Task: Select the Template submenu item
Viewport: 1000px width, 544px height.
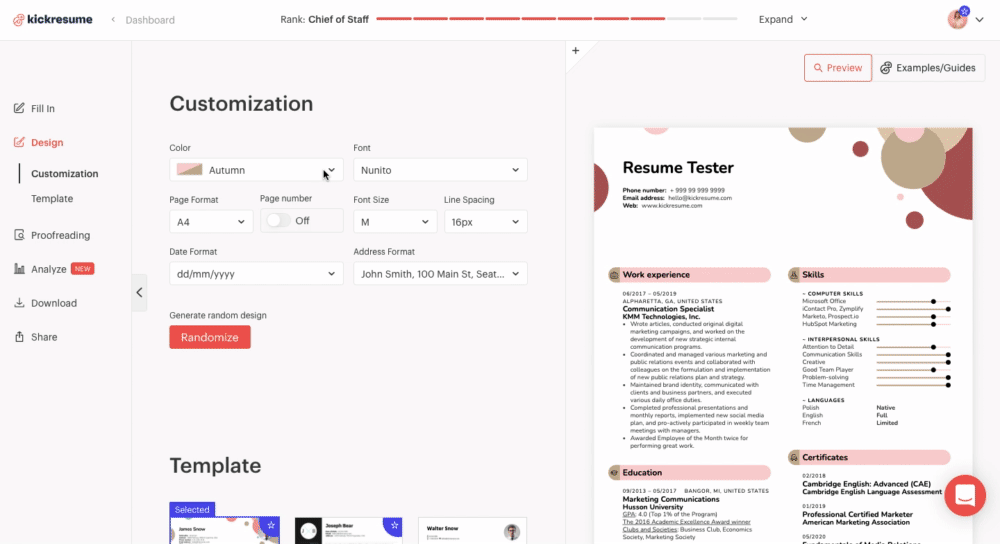Action: click(52, 199)
